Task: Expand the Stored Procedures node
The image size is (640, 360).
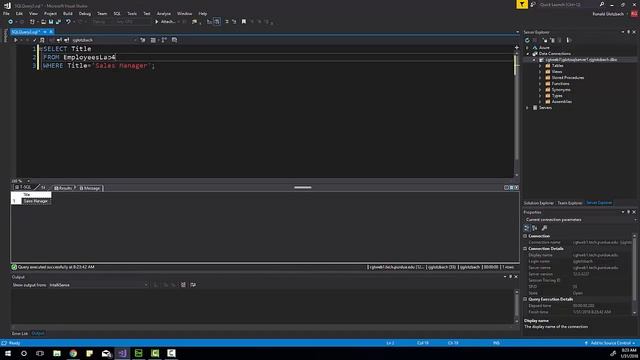Action: click(540, 78)
